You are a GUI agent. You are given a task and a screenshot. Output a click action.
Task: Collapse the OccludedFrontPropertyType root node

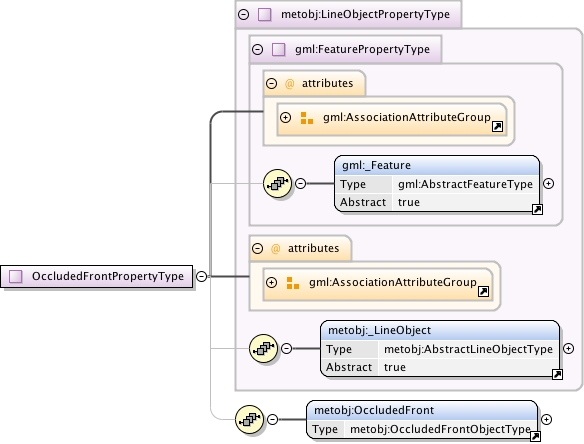pos(201,276)
